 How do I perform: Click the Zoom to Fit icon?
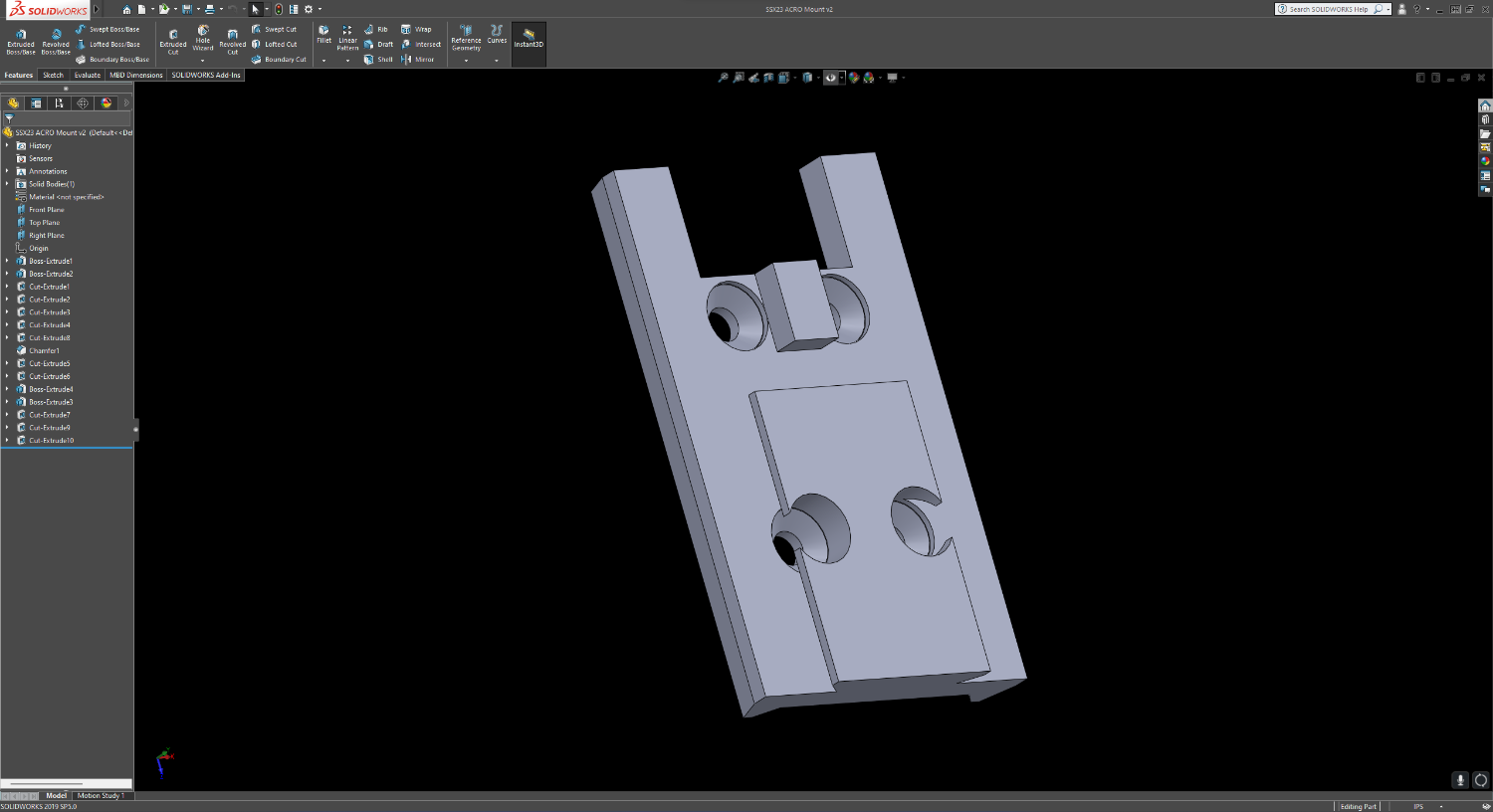[x=724, y=78]
